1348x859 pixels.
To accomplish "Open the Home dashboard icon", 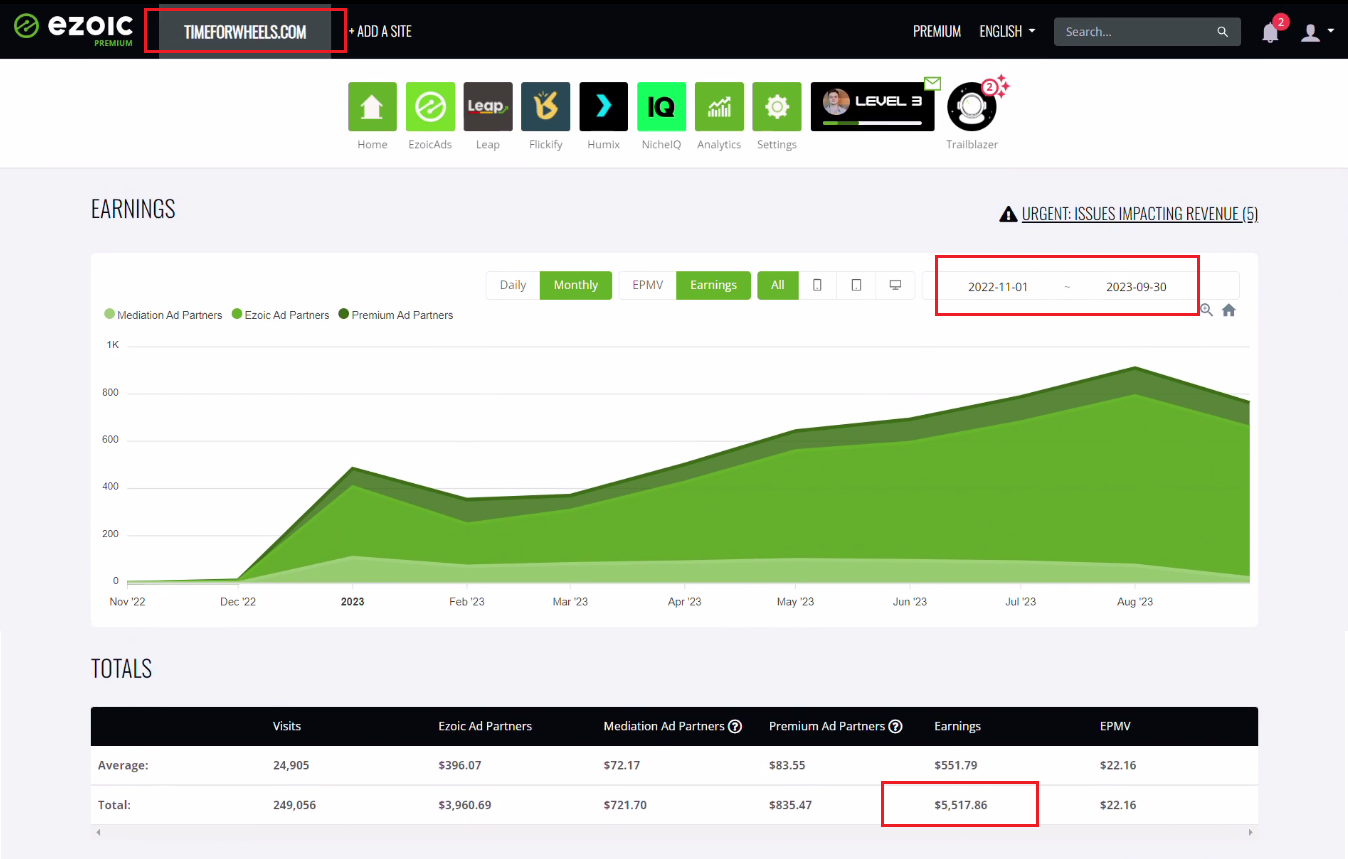I will (x=372, y=106).
